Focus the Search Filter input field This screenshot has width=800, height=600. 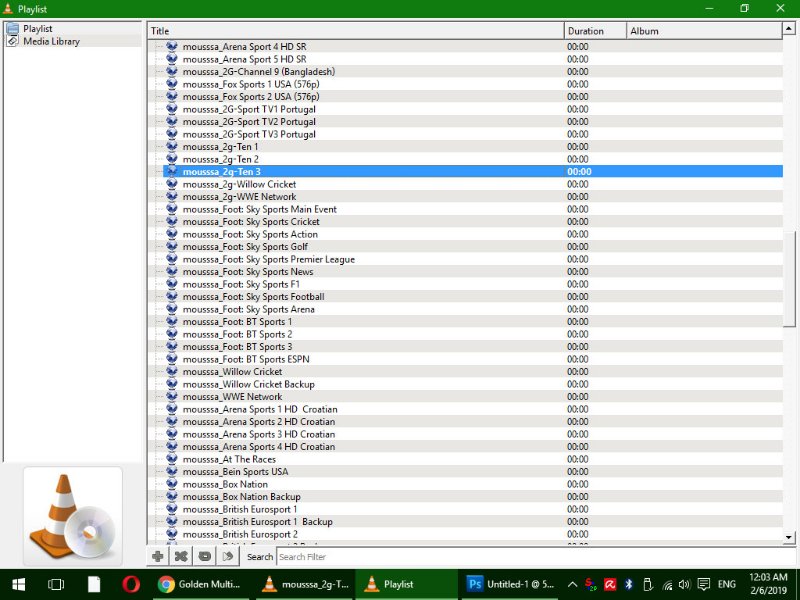(x=536, y=557)
